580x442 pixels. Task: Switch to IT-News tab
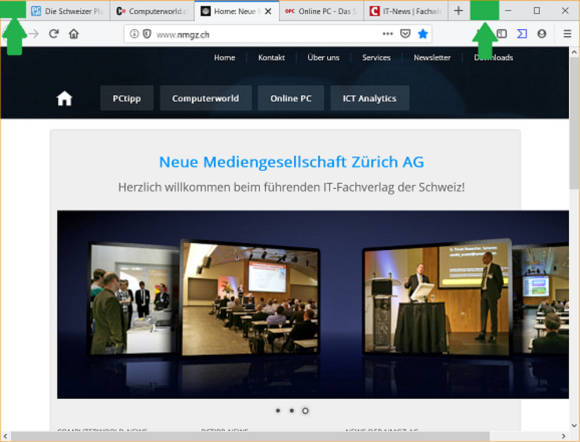pyautogui.click(x=406, y=11)
